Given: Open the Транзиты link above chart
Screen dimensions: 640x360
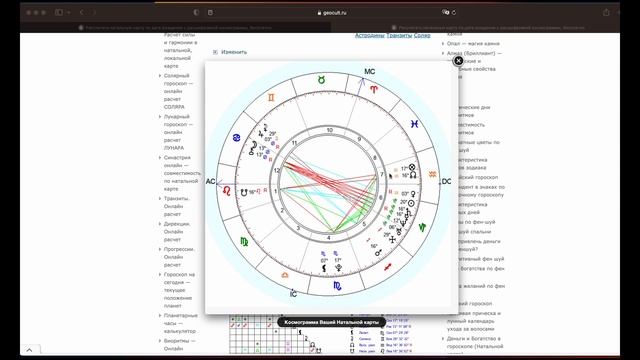Looking at the screenshot, I should click(399, 36).
